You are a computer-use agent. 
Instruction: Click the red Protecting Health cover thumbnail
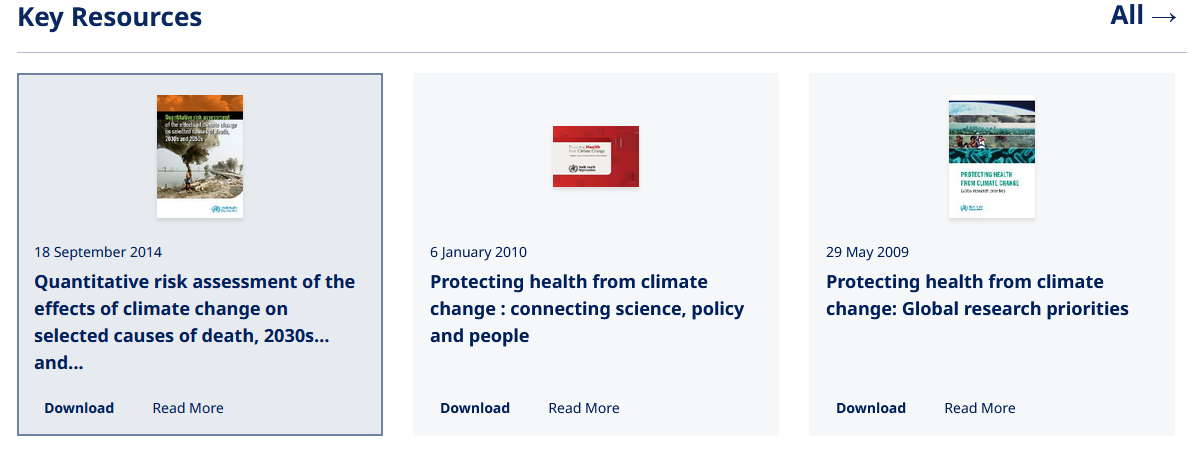coord(596,157)
